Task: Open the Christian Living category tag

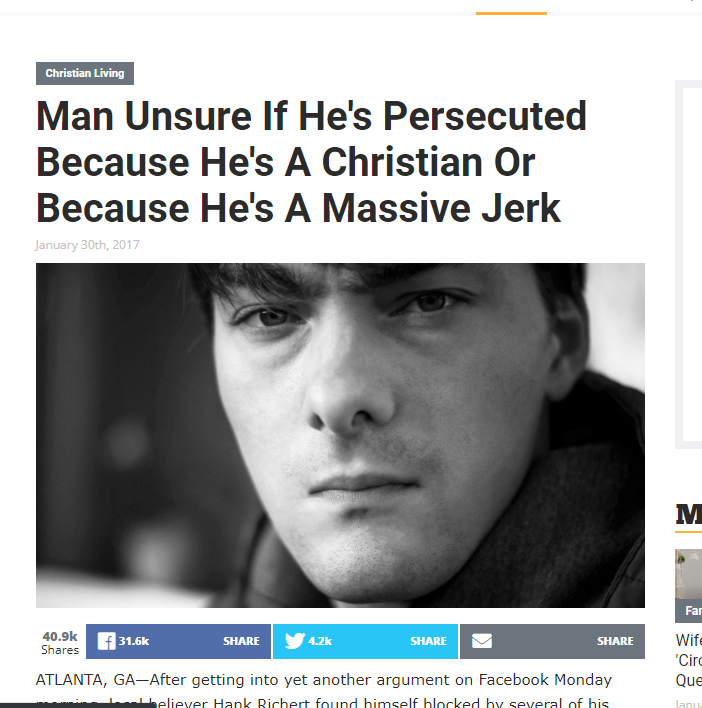Action: pos(85,73)
